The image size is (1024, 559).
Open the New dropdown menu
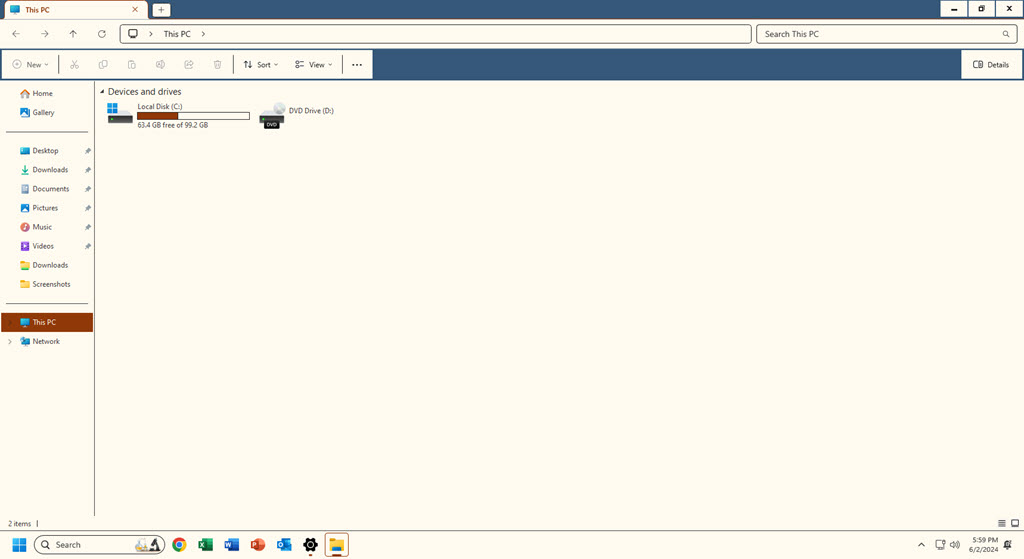click(x=30, y=65)
